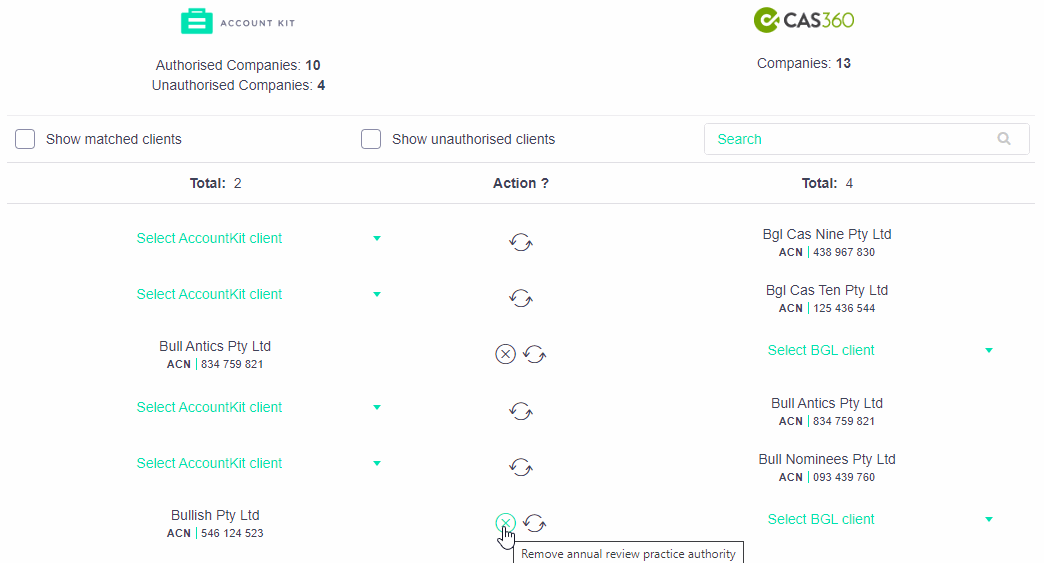Click sync icon in Bullish Pty Ltd row
Viewport: 1044px width, 563px height.
[x=535, y=523]
